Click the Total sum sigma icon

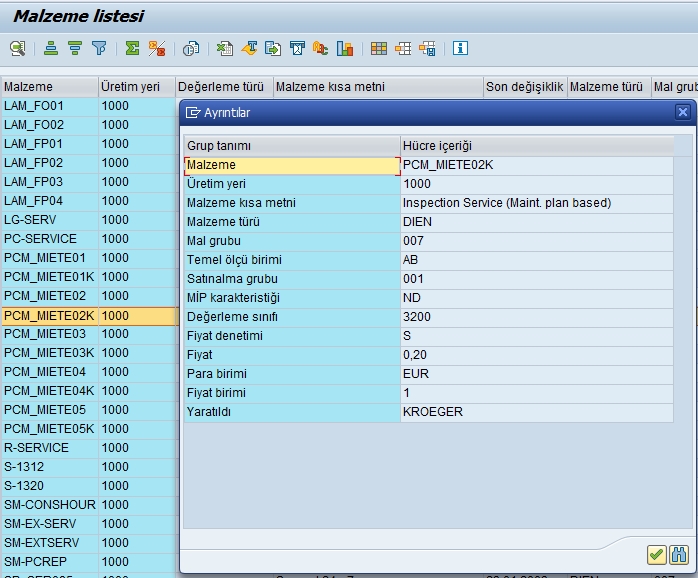(x=132, y=48)
